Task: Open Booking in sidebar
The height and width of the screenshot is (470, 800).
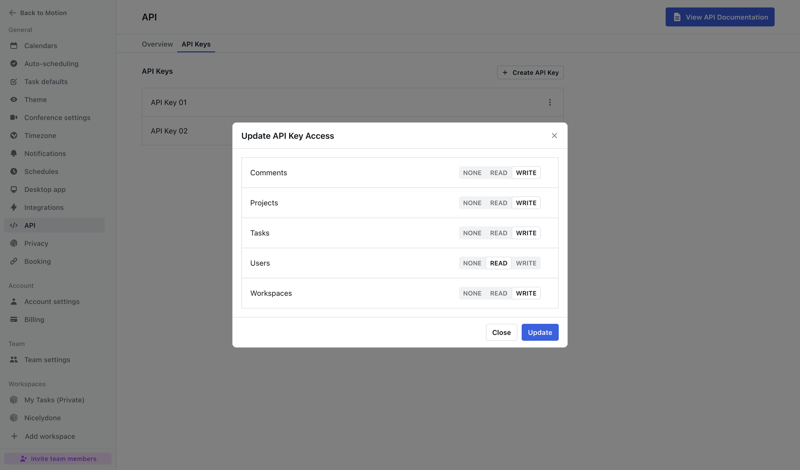Action: tap(55, 261)
